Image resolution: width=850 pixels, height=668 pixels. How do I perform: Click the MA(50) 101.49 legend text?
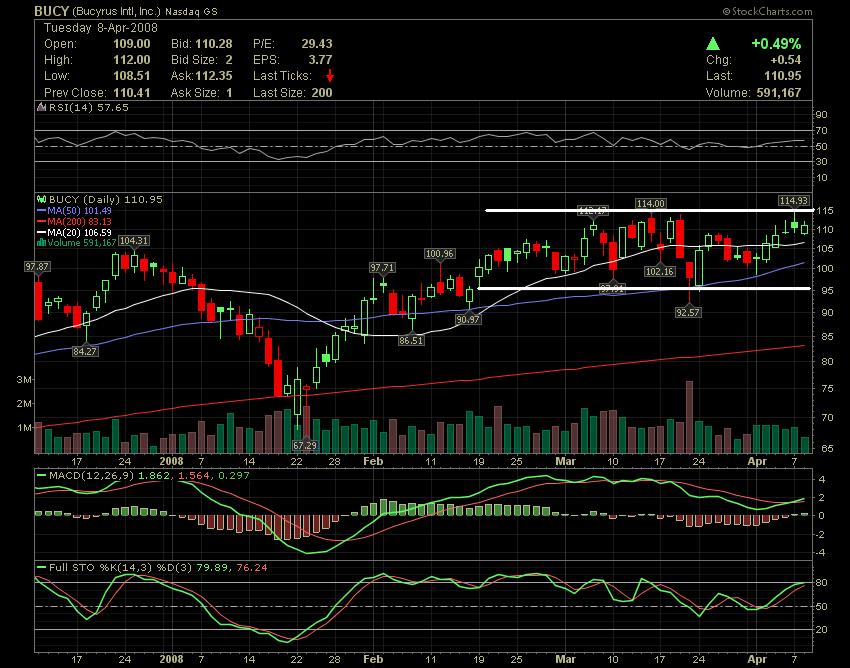pos(79,210)
